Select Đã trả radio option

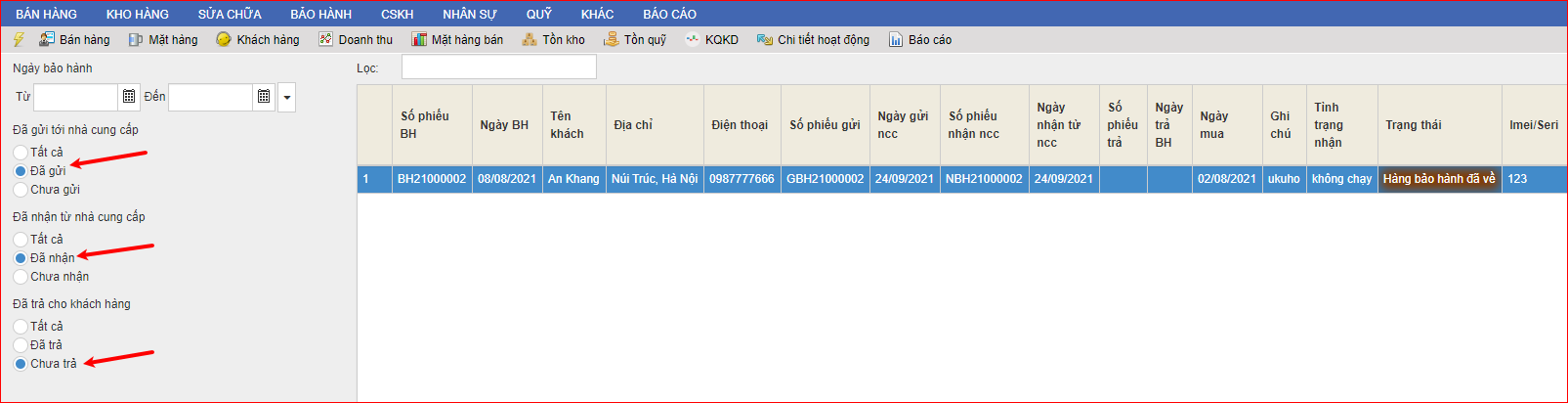point(21,345)
